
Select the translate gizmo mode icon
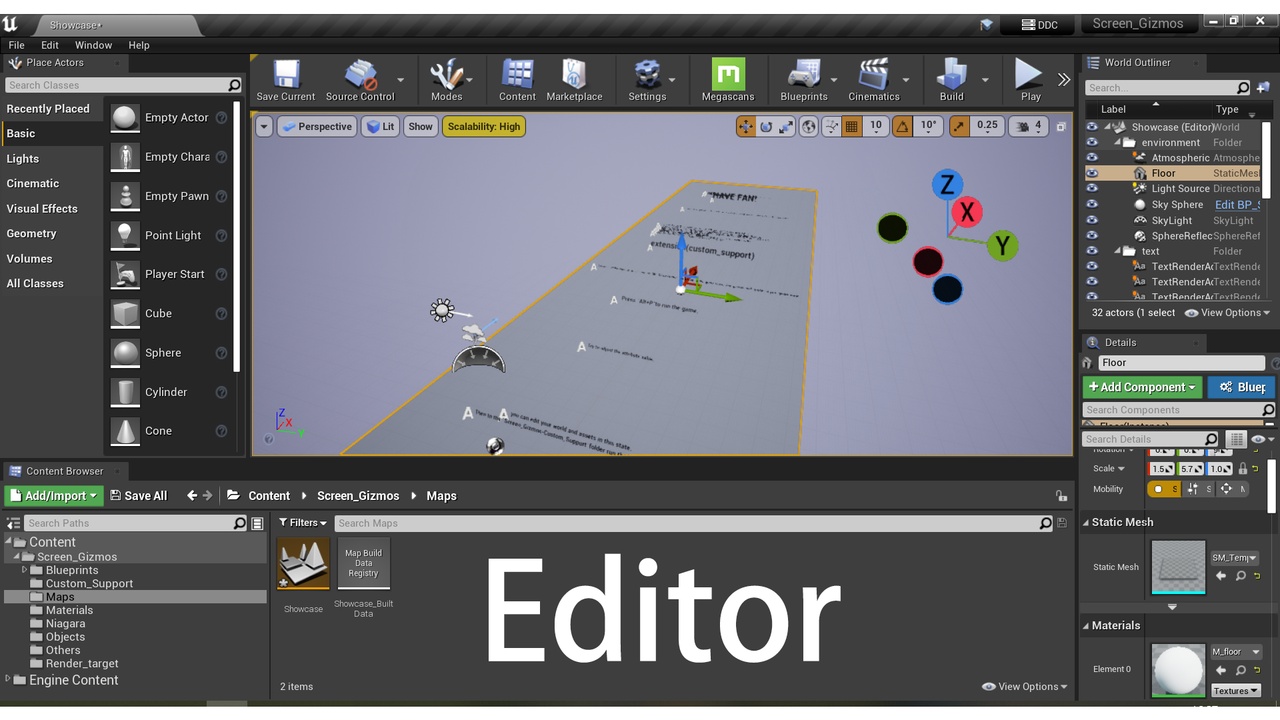746,126
